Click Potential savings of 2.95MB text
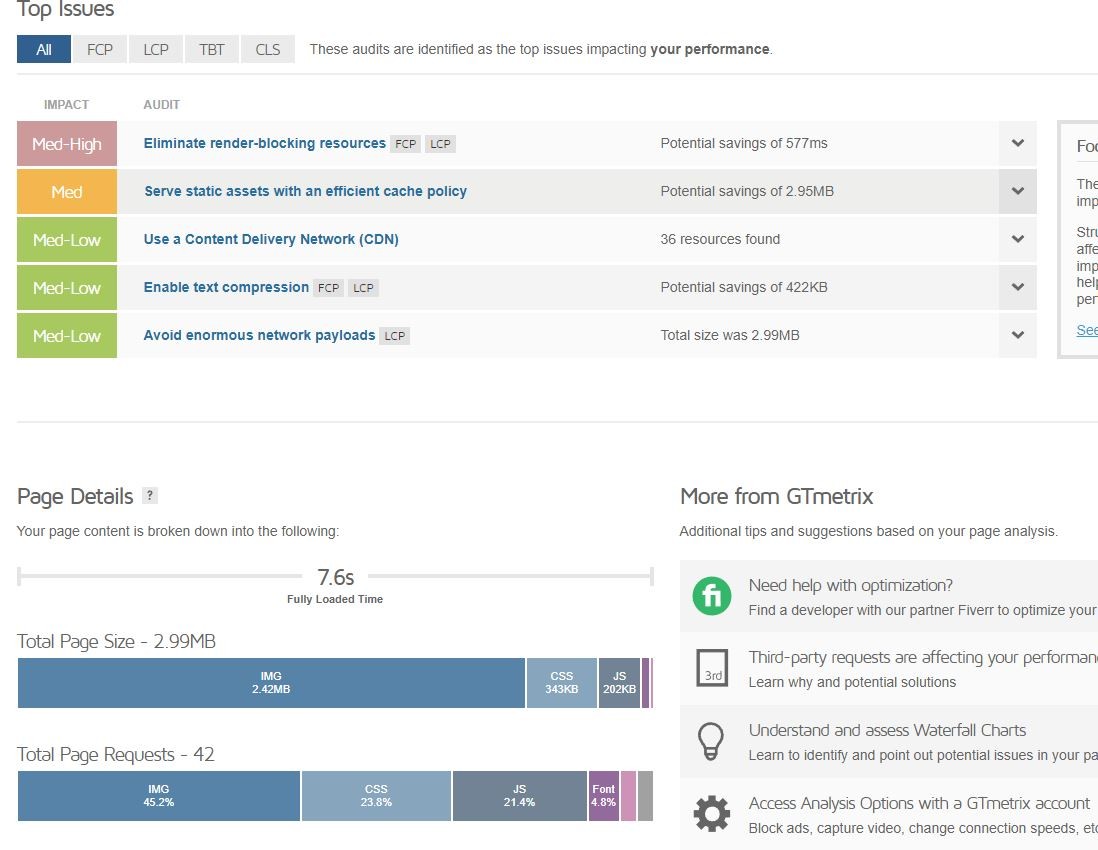This screenshot has width=1098, height=850. tap(747, 191)
